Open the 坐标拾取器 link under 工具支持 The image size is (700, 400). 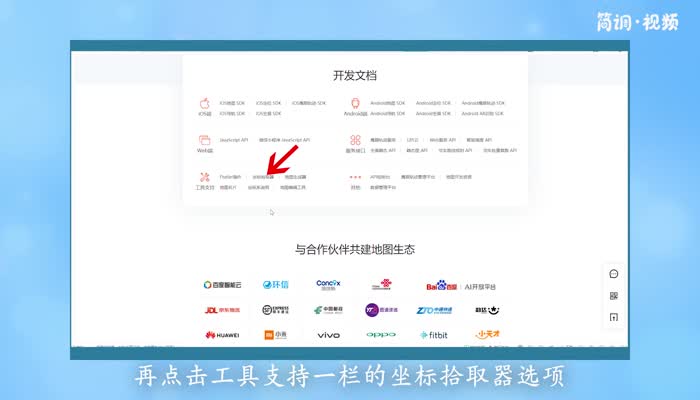point(262,177)
